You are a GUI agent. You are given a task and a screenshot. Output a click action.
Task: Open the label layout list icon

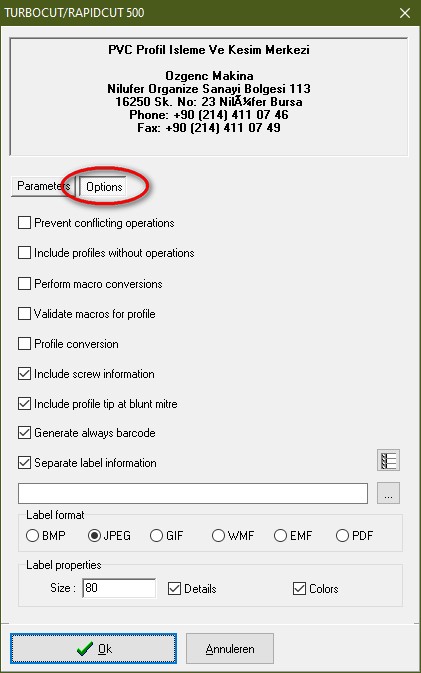click(388, 461)
